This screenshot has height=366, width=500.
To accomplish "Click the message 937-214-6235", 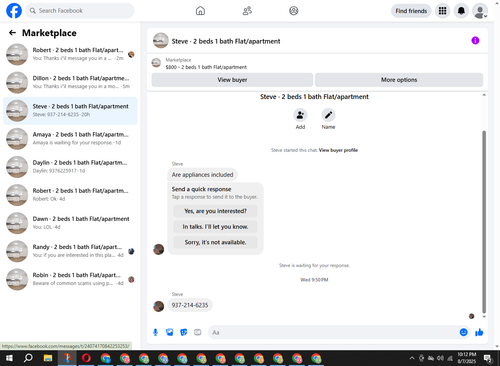I will pyautogui.click(x=190, y=305).
